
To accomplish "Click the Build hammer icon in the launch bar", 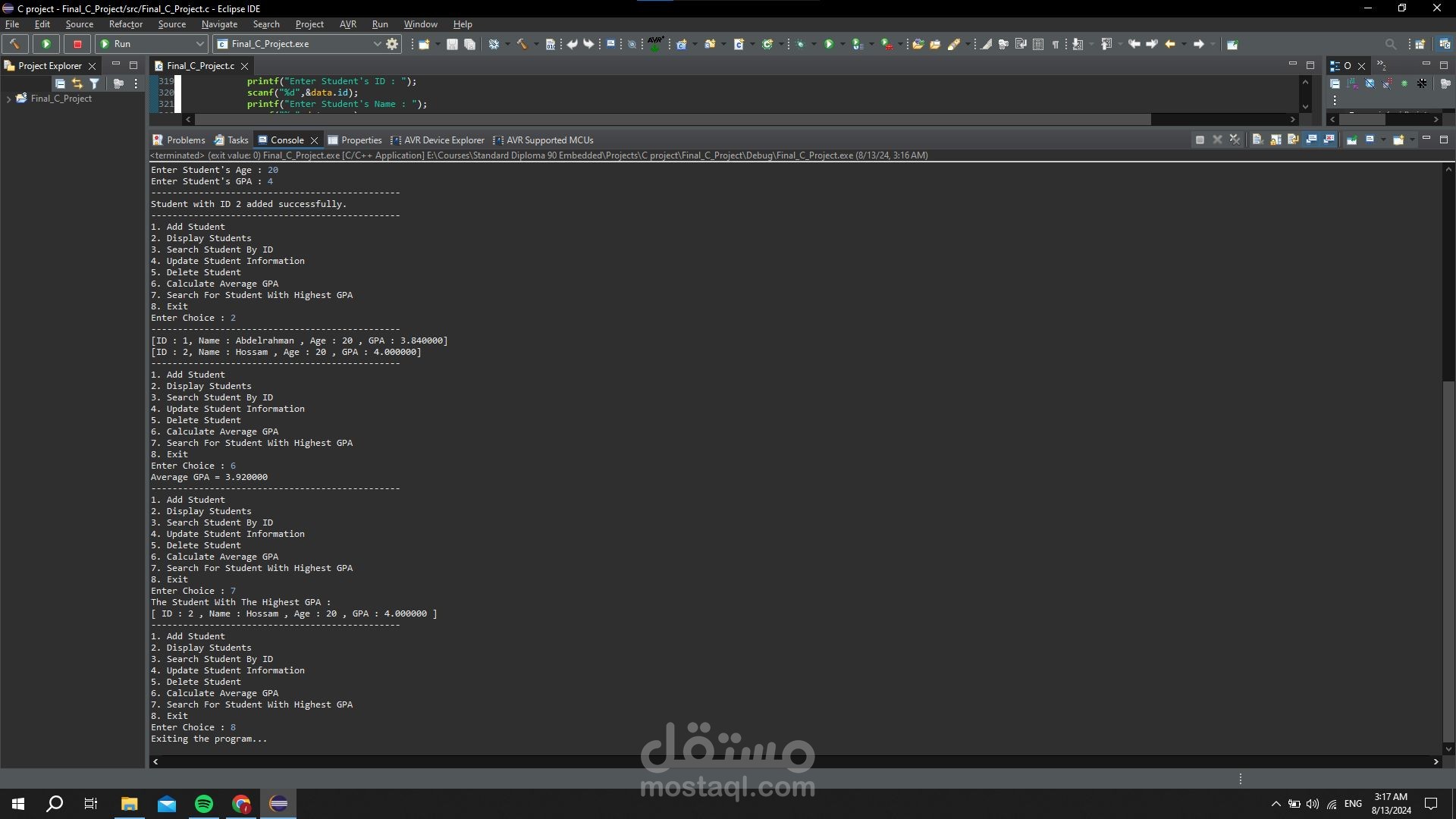I will (14, 44).
